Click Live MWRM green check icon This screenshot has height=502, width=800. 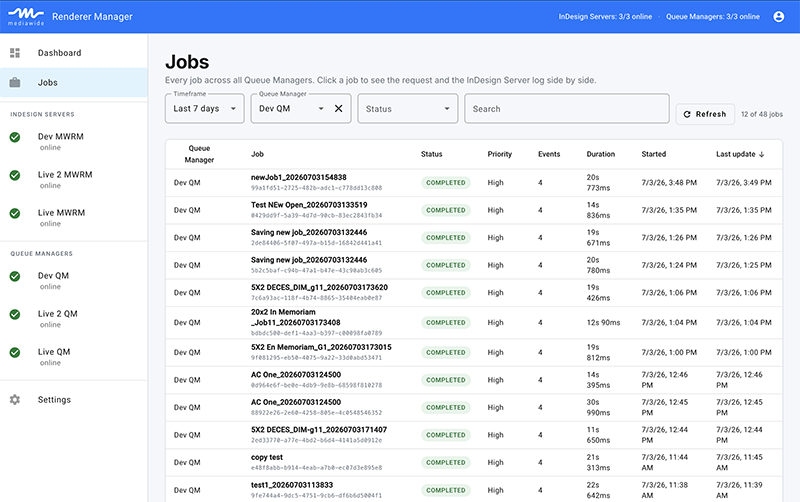[x=15, y=213]
